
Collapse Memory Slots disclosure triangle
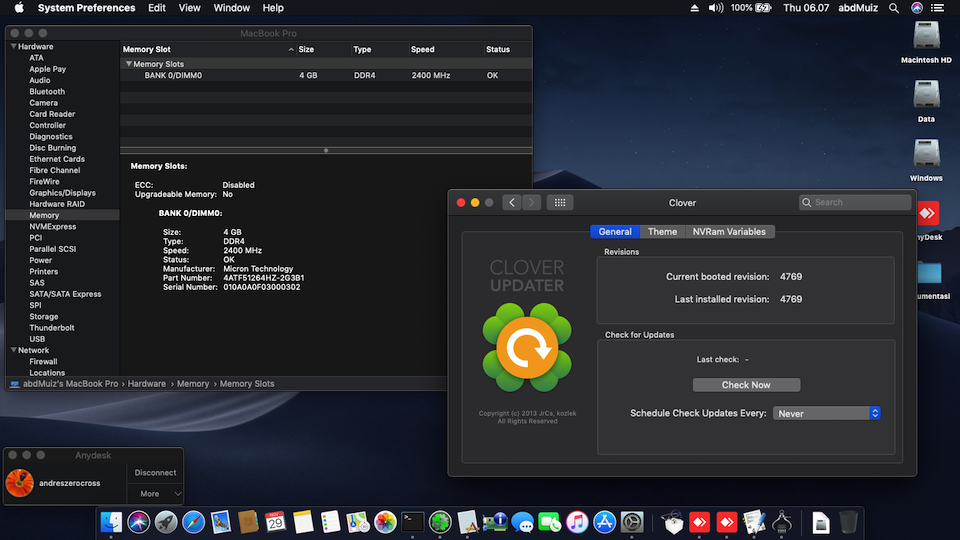pyautogui.click(x=129, y=64)
